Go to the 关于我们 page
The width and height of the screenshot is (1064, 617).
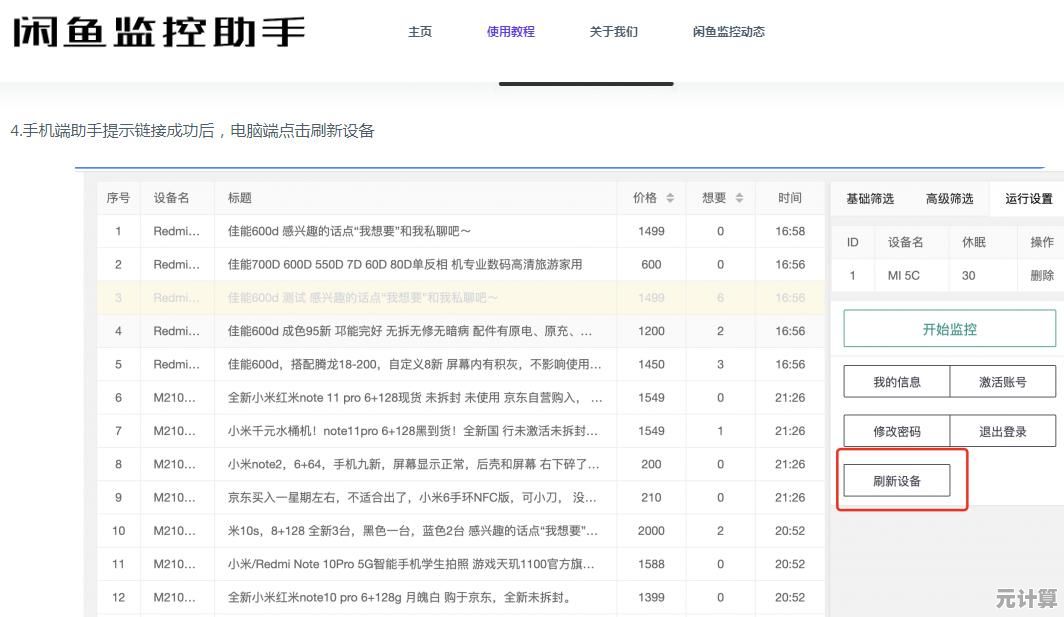click(613, 32)
